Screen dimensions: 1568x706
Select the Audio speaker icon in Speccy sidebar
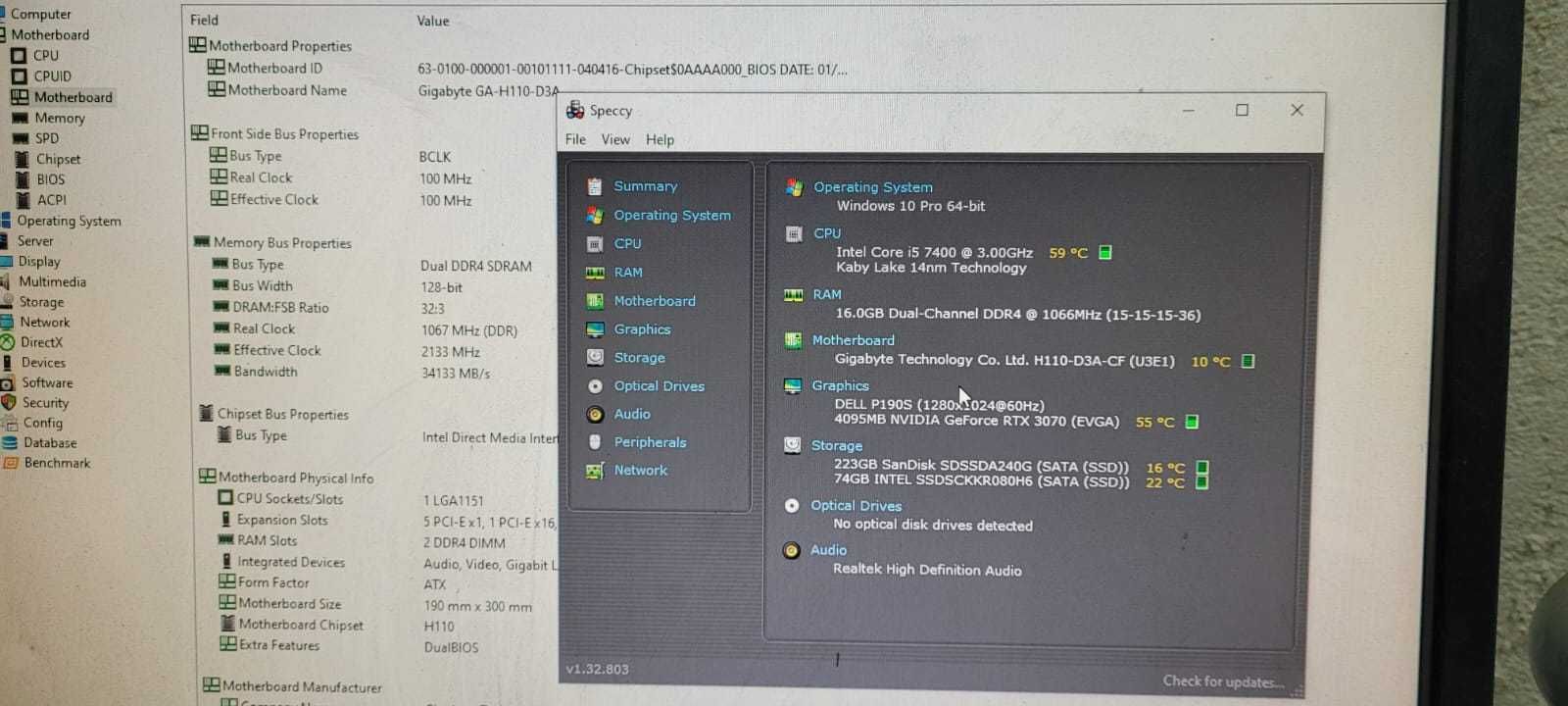click(x=595, y=415)
